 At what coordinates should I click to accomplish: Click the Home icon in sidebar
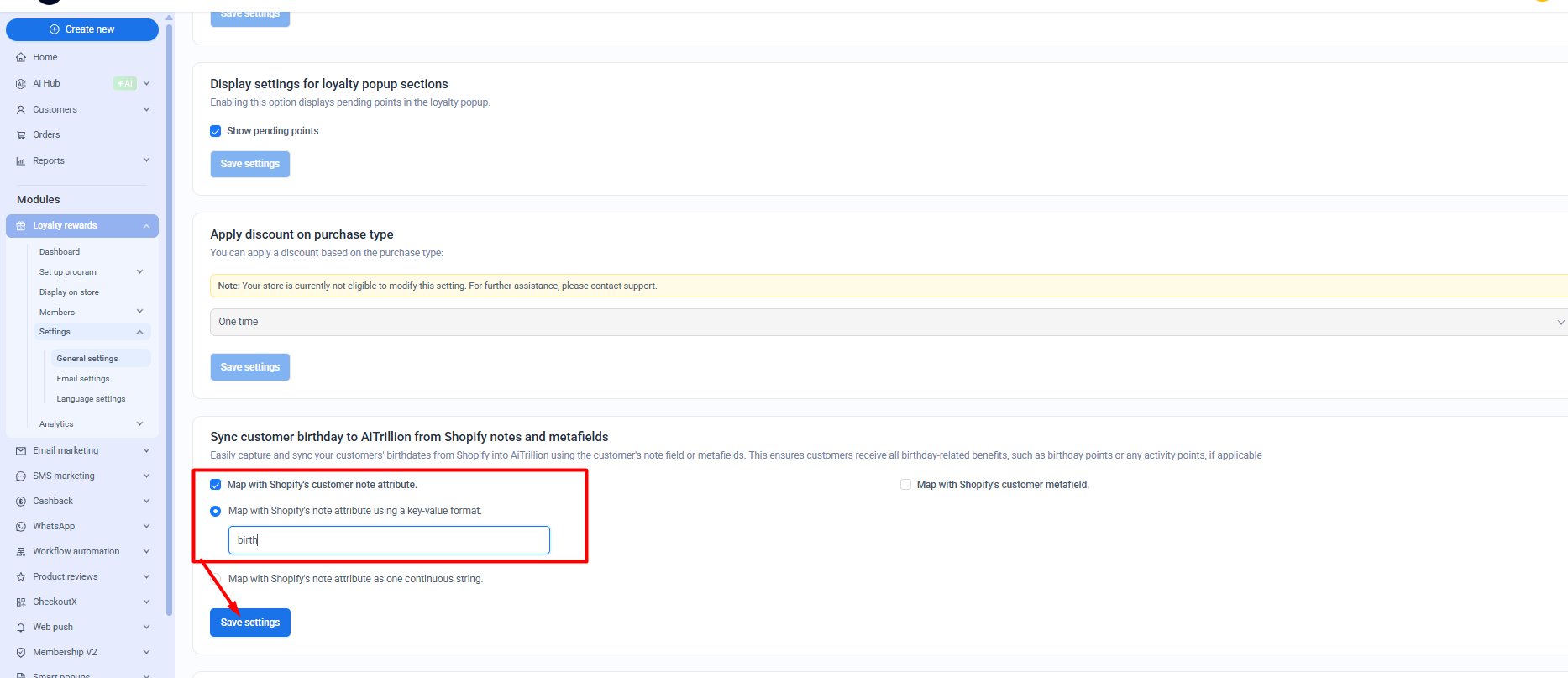tap(21, 58)
